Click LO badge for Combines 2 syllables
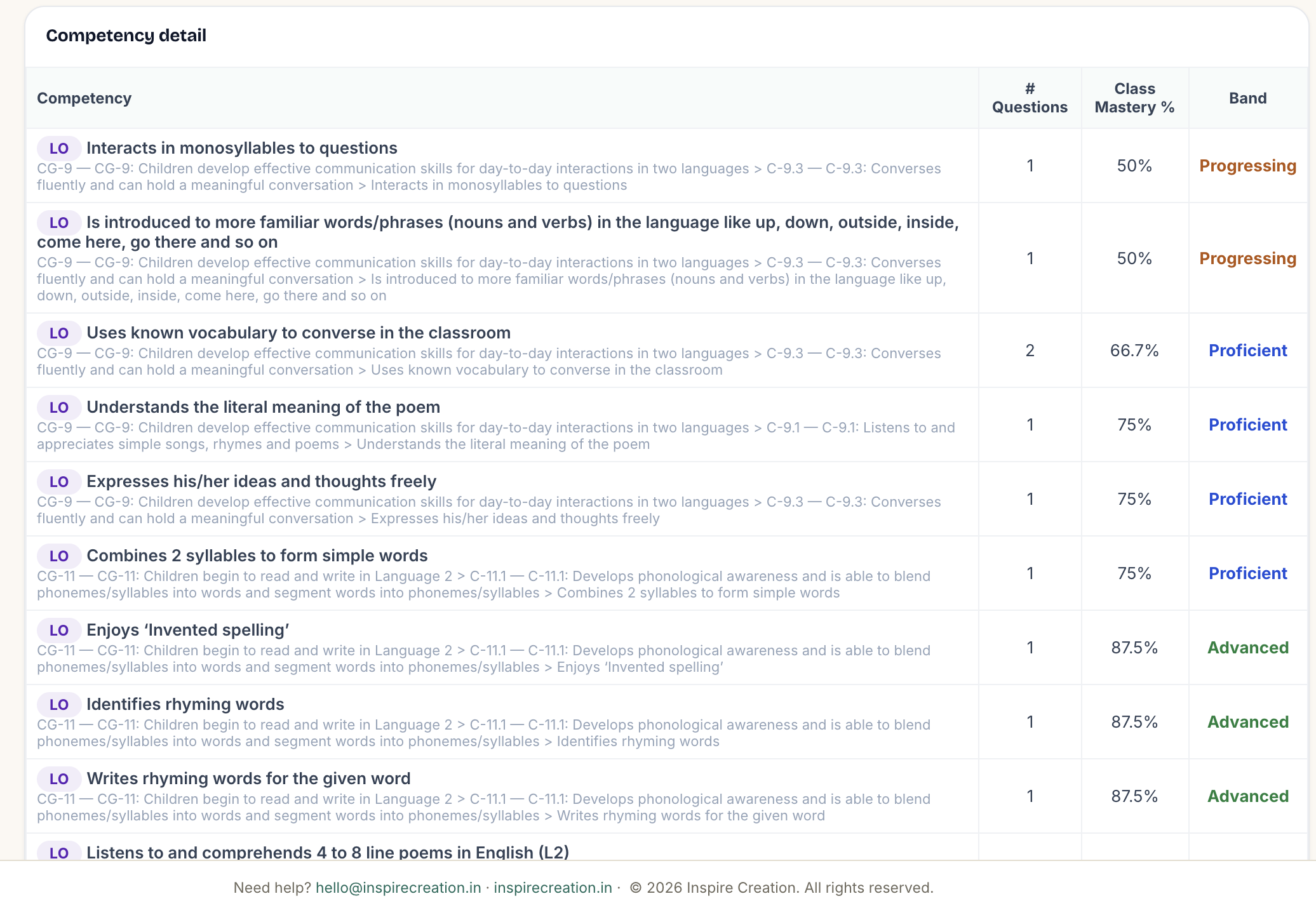This screenshot has height=908, width=1316. coord(58,556)
